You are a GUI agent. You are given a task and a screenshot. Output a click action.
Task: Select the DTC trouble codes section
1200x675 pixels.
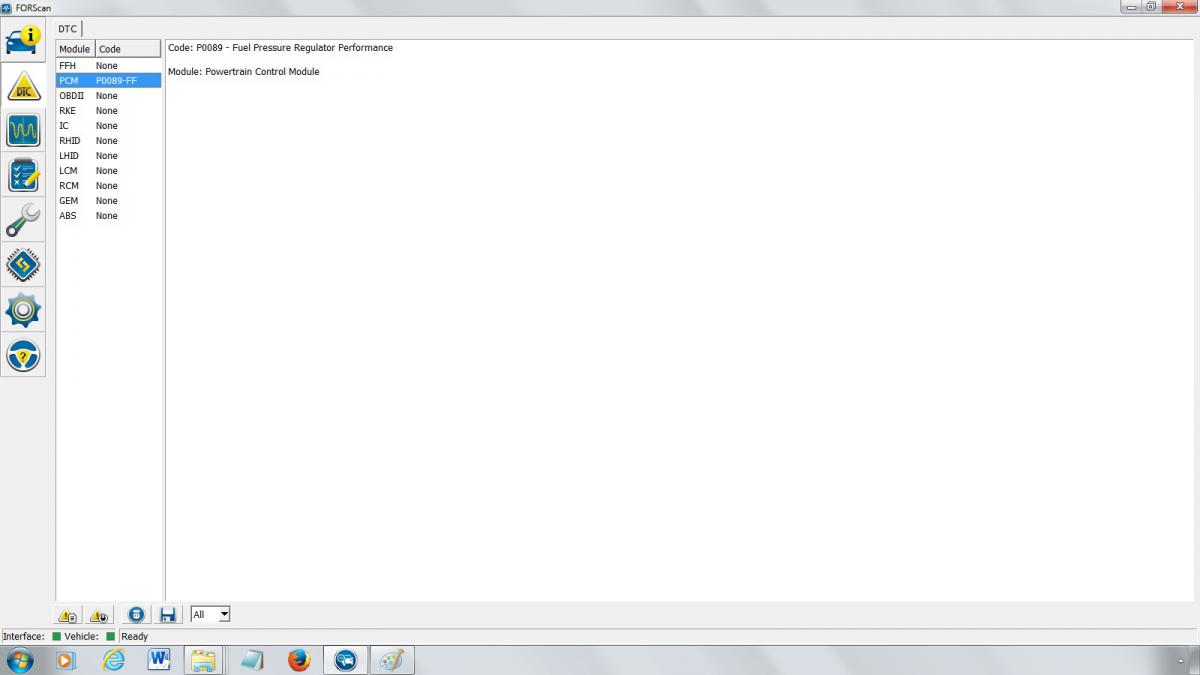[23, 86]
